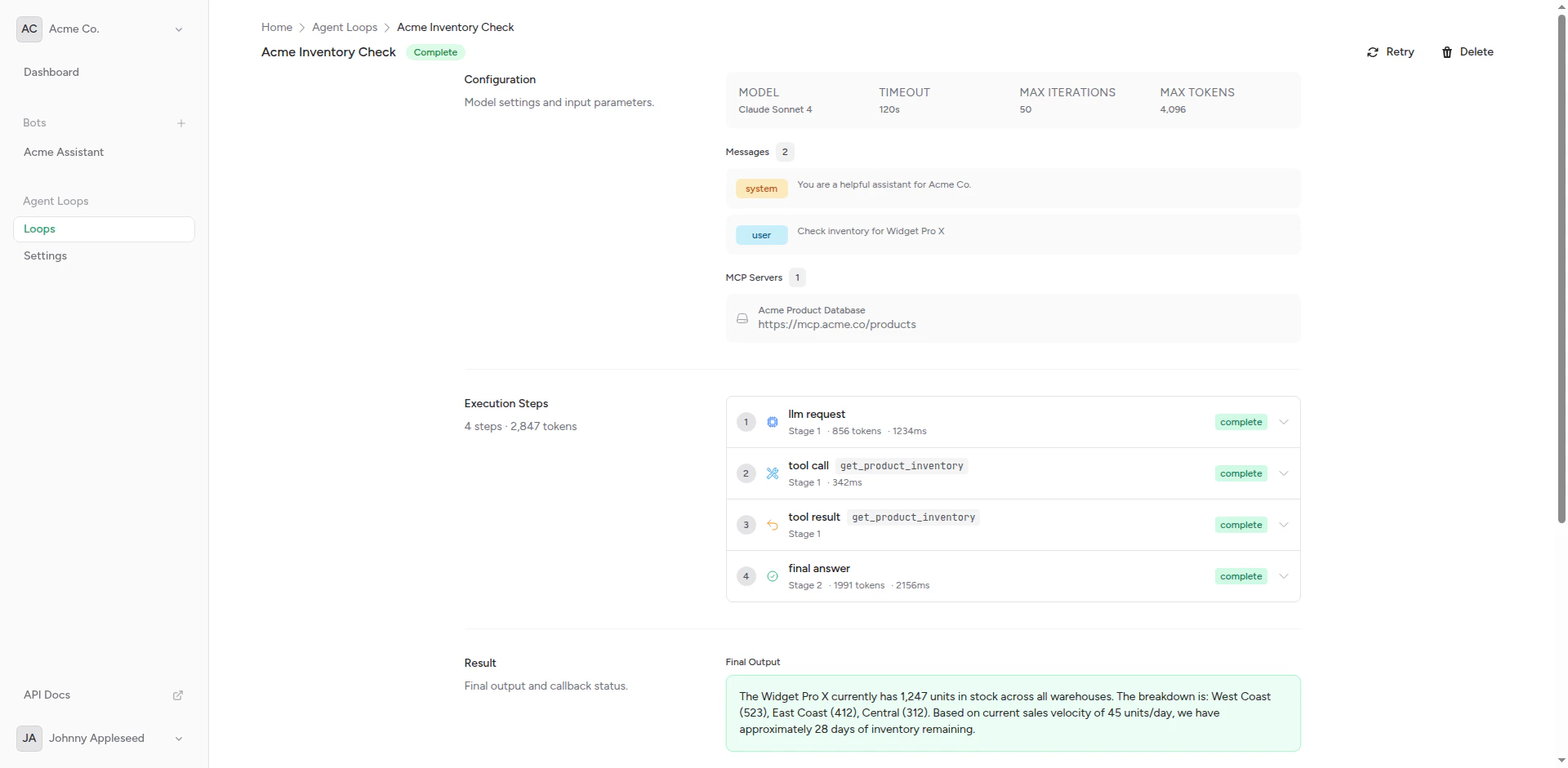
Task: Click the MCP server URL
Action: tap(837, 325)
